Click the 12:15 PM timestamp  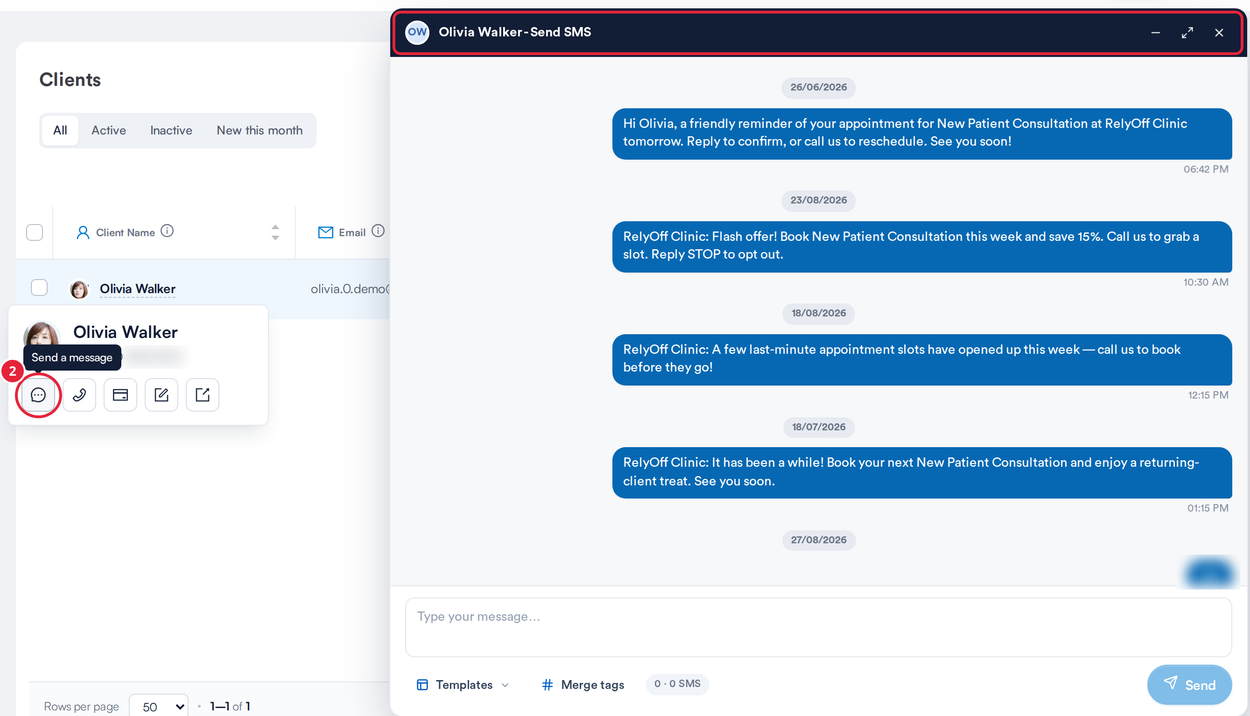click(x=1208, y=396)
